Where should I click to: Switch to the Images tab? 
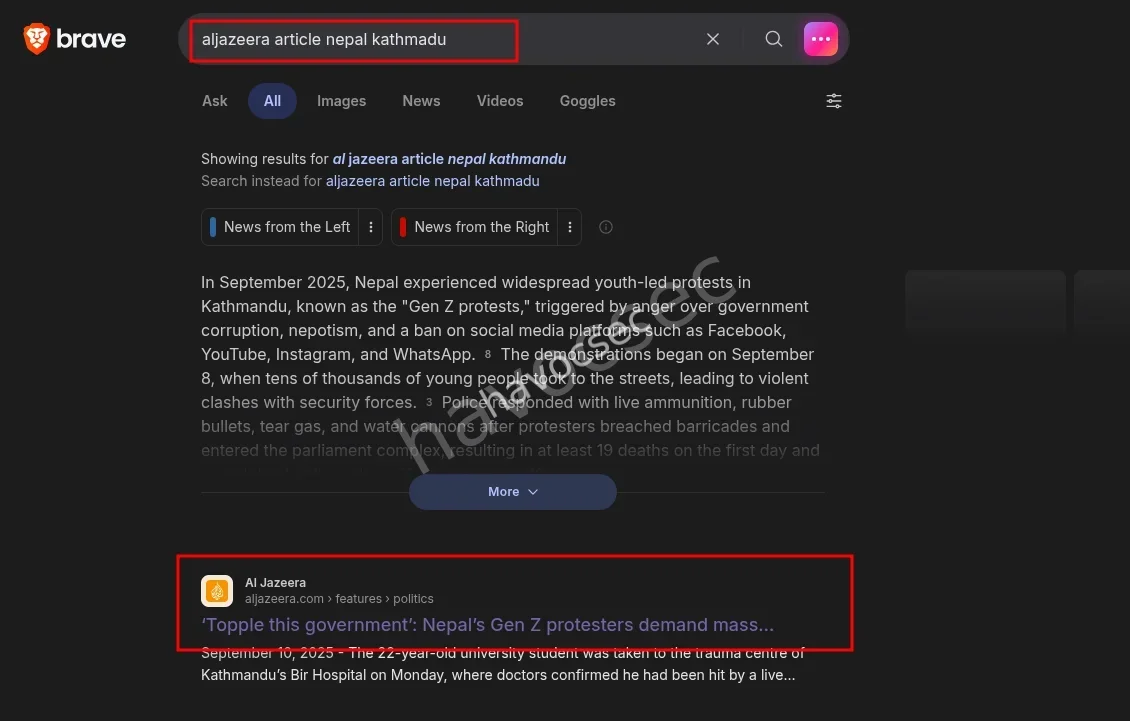[341, 101]
